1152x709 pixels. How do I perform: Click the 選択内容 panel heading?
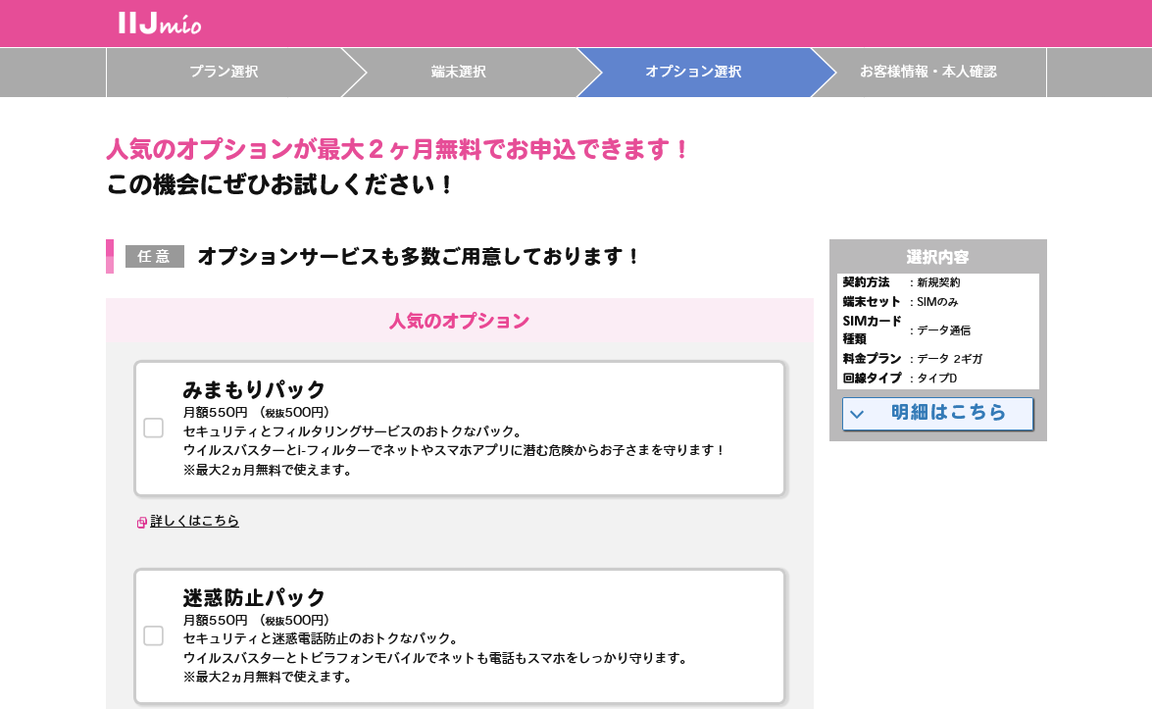point(937,257)
